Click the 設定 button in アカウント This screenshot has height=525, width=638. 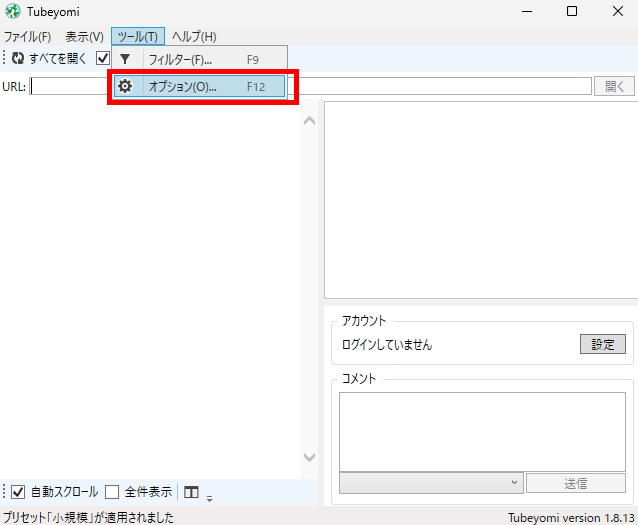pyautogui.click(x=603, y=344)
